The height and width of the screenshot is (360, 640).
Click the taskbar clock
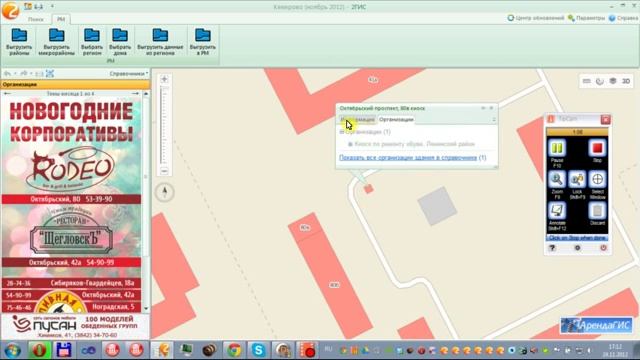point(615,350)
